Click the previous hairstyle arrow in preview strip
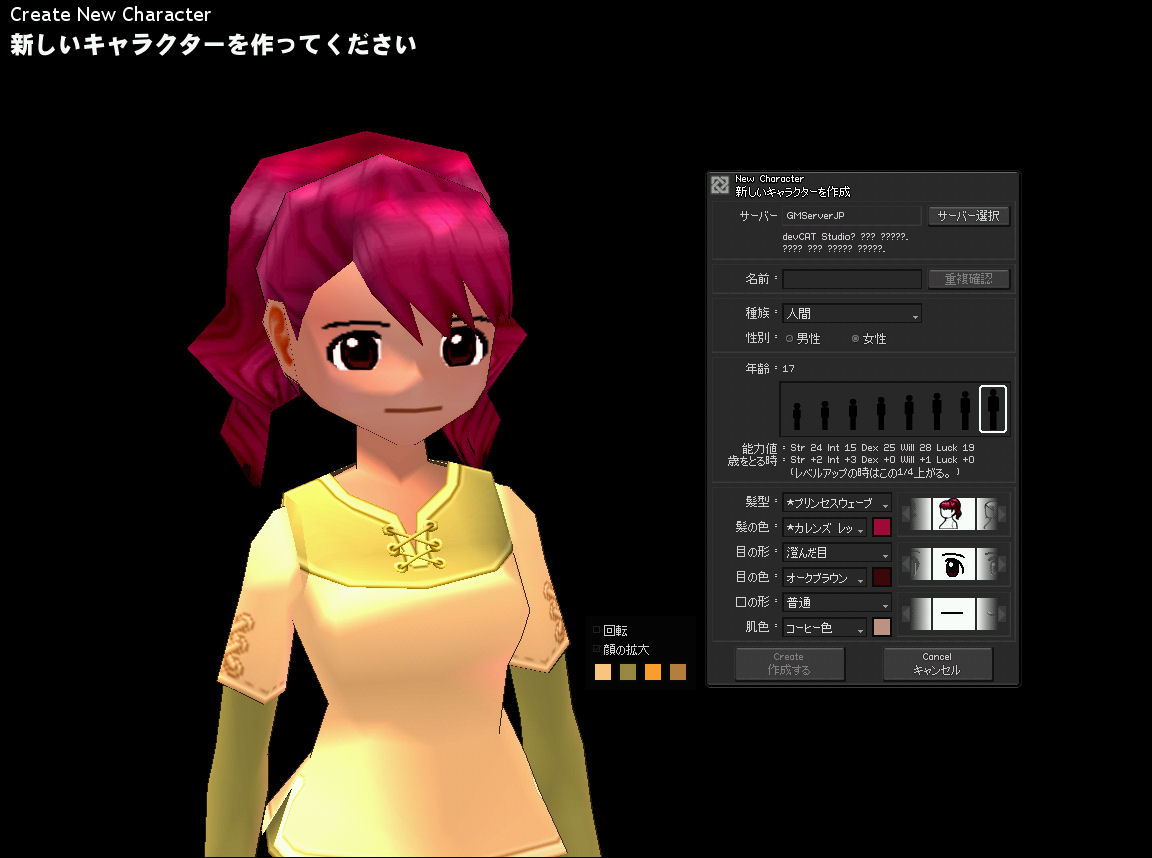This screenshot has width=1152, height=858. click(906, 515)
